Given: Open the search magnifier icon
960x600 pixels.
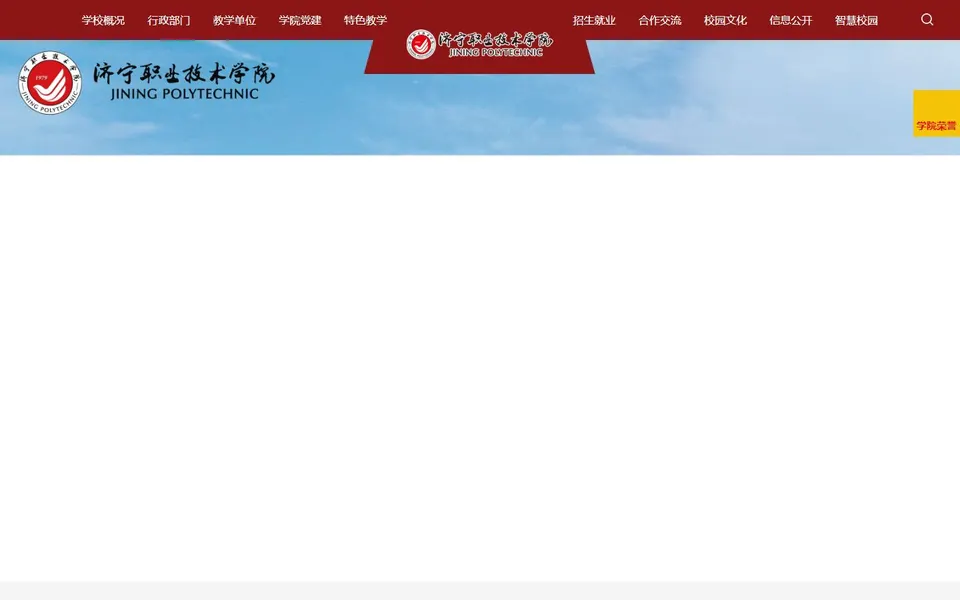Looking at the screenshot, I should (927, 20).
